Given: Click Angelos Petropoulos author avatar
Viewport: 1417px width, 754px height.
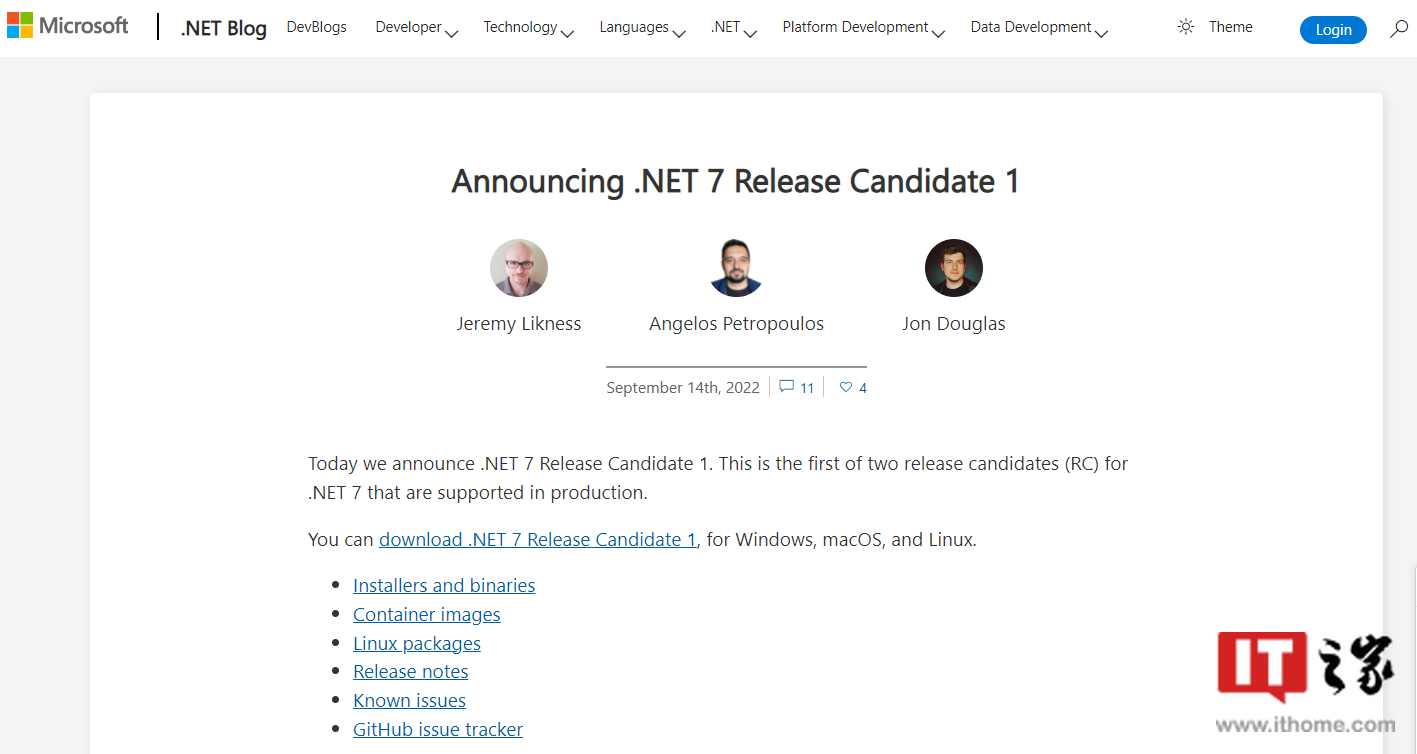Looking at the screenshot, I should (736, 268).
